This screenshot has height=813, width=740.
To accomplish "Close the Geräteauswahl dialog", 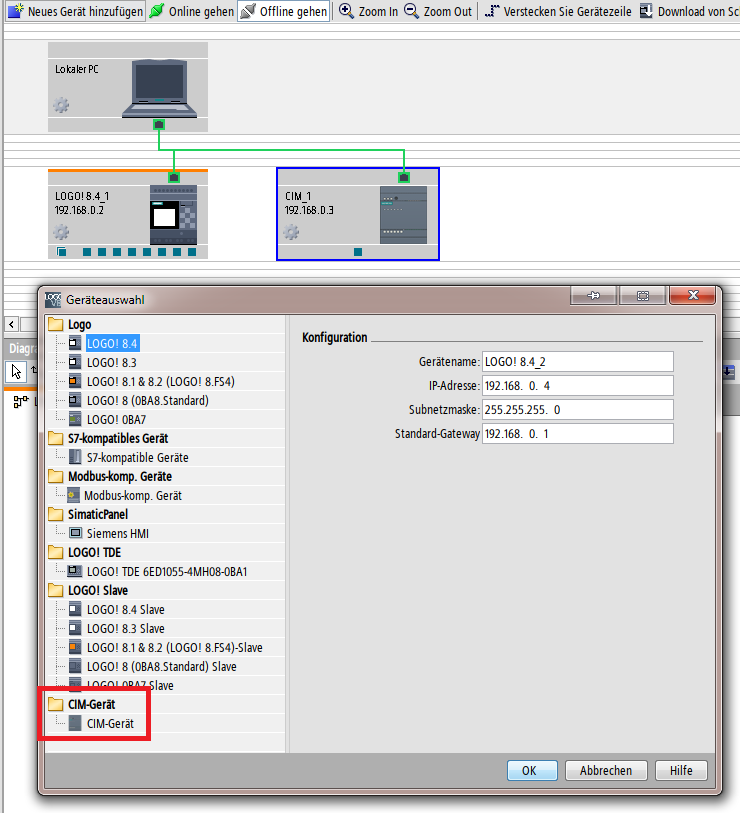I will 693,296.
